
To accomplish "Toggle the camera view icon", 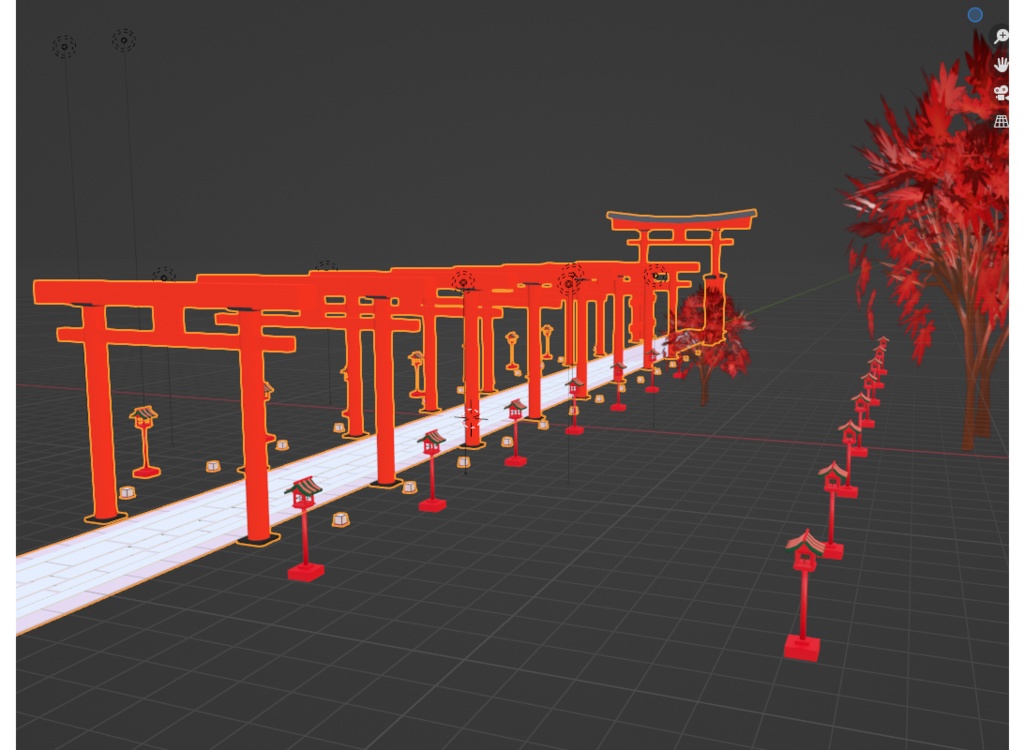I will click(1000, 92).
